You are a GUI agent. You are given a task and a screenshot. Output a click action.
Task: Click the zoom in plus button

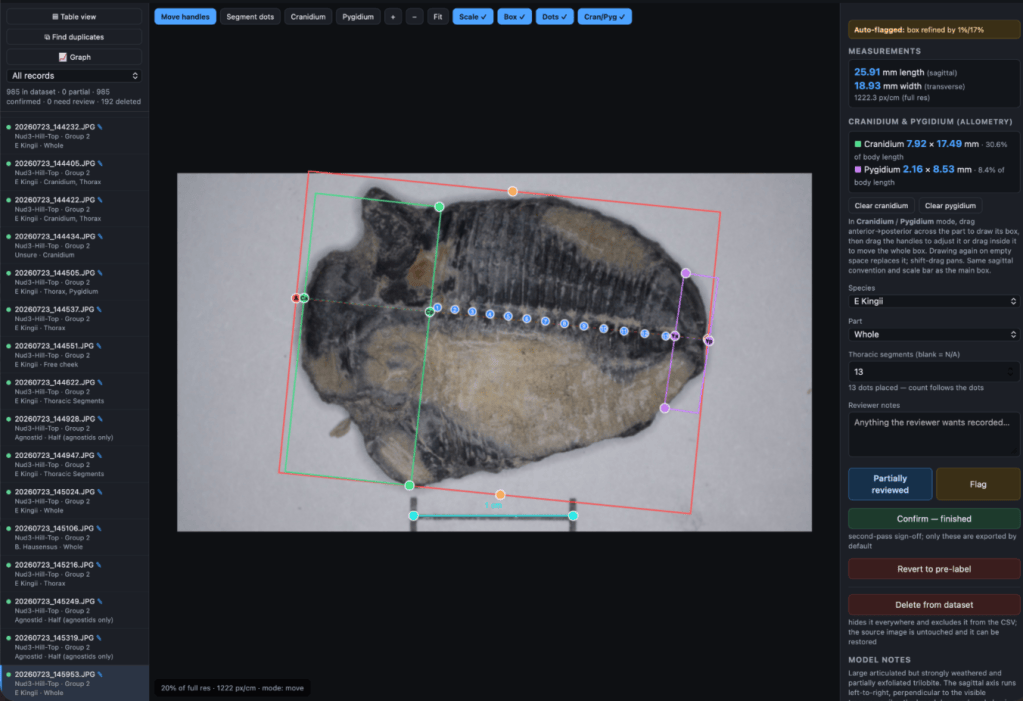(393, 17)
